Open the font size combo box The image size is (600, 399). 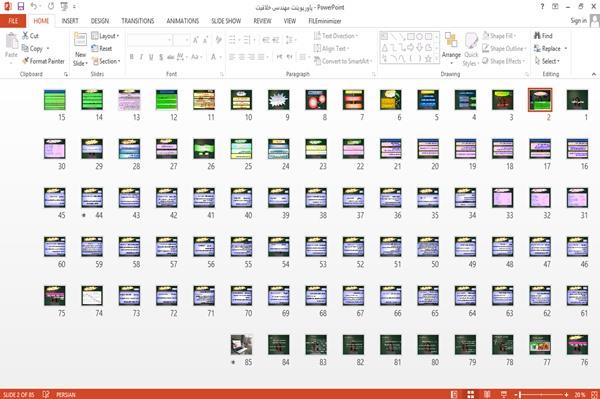click(x=181, y=40)
